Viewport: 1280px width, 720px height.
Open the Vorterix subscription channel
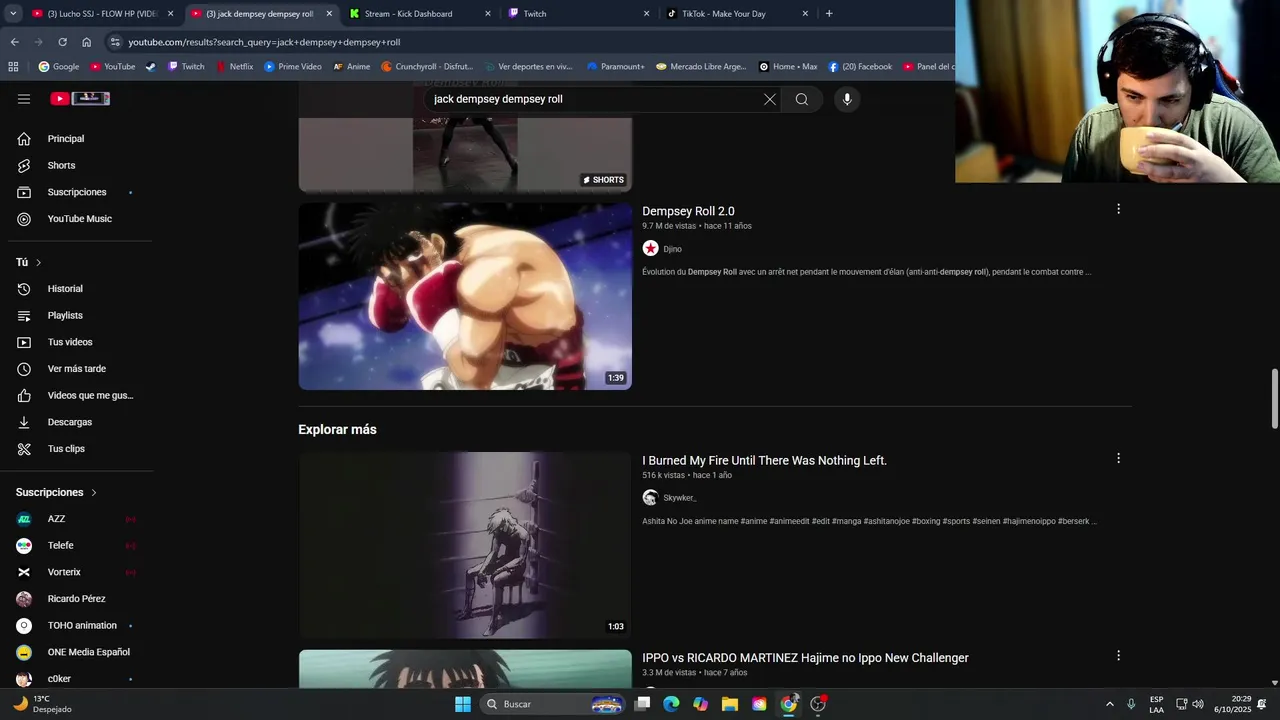pos(79,572)
